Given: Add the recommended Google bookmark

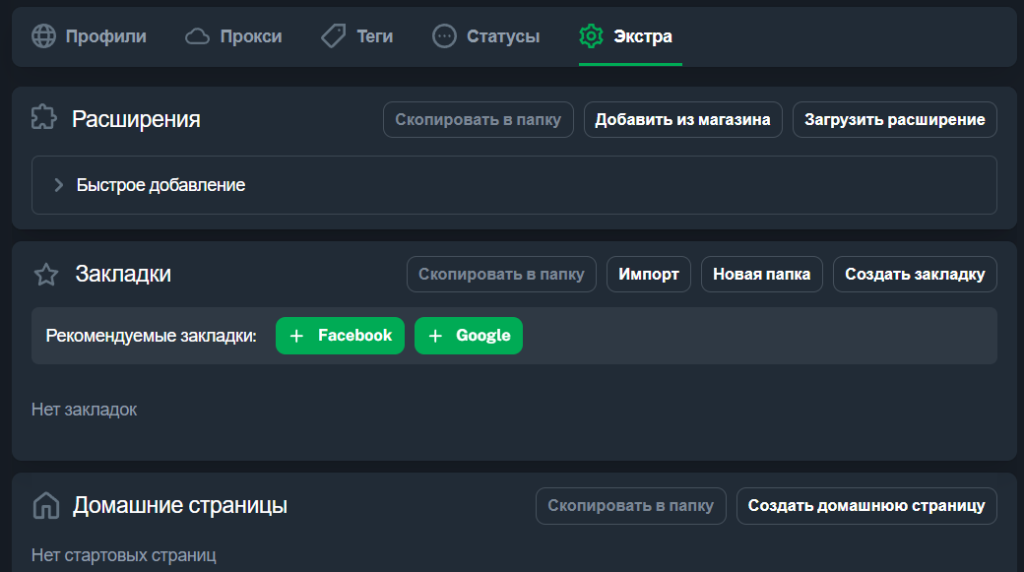Looking at the screenshot, I should [x=468, y=336].
